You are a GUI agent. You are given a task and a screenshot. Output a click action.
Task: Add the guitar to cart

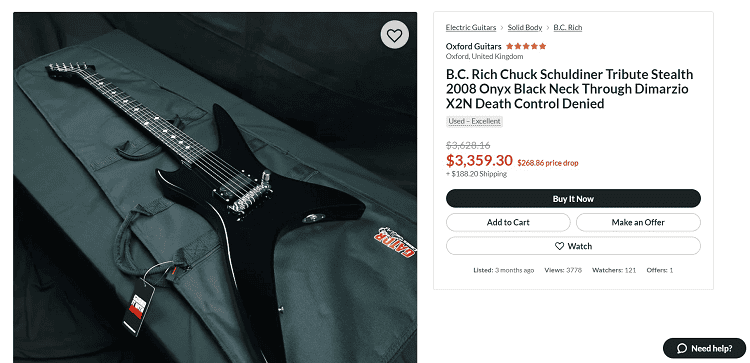[x=508, y=222]
